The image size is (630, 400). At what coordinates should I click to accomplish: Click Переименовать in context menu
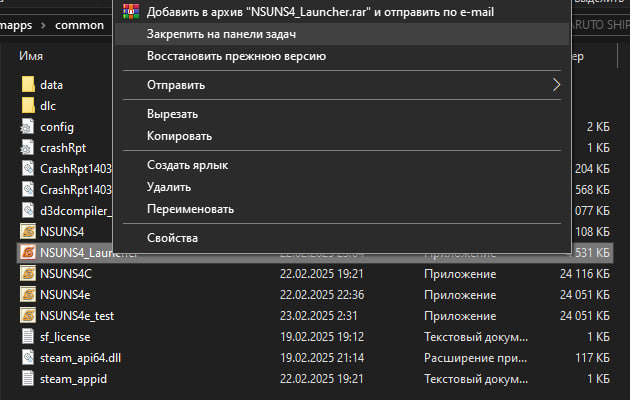pyautogui.click(x=190, y=209)
